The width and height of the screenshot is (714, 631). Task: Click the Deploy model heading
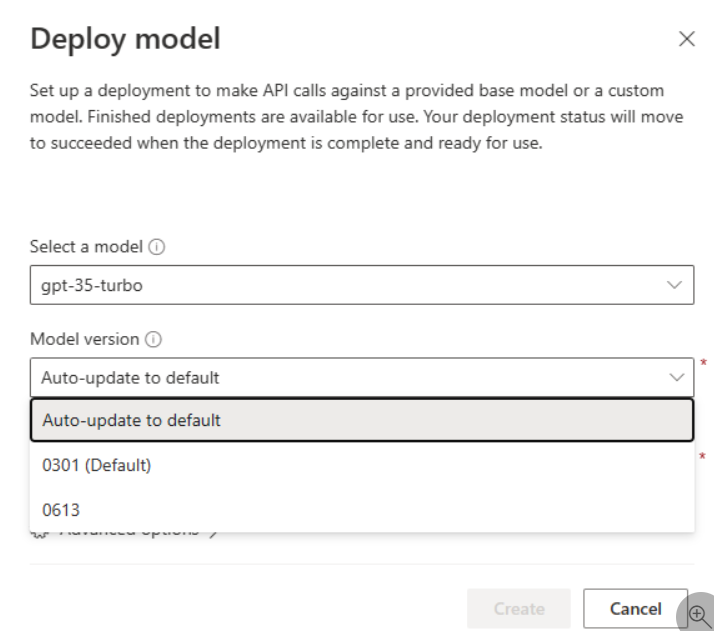coord(125,39)
